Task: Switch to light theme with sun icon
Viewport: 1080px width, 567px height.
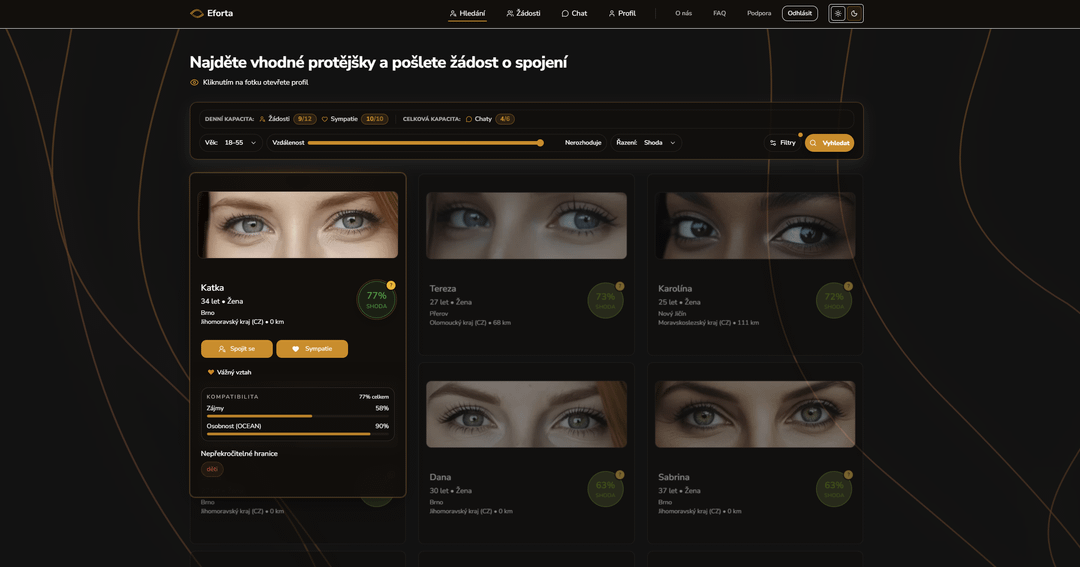Action: point(838,13)
